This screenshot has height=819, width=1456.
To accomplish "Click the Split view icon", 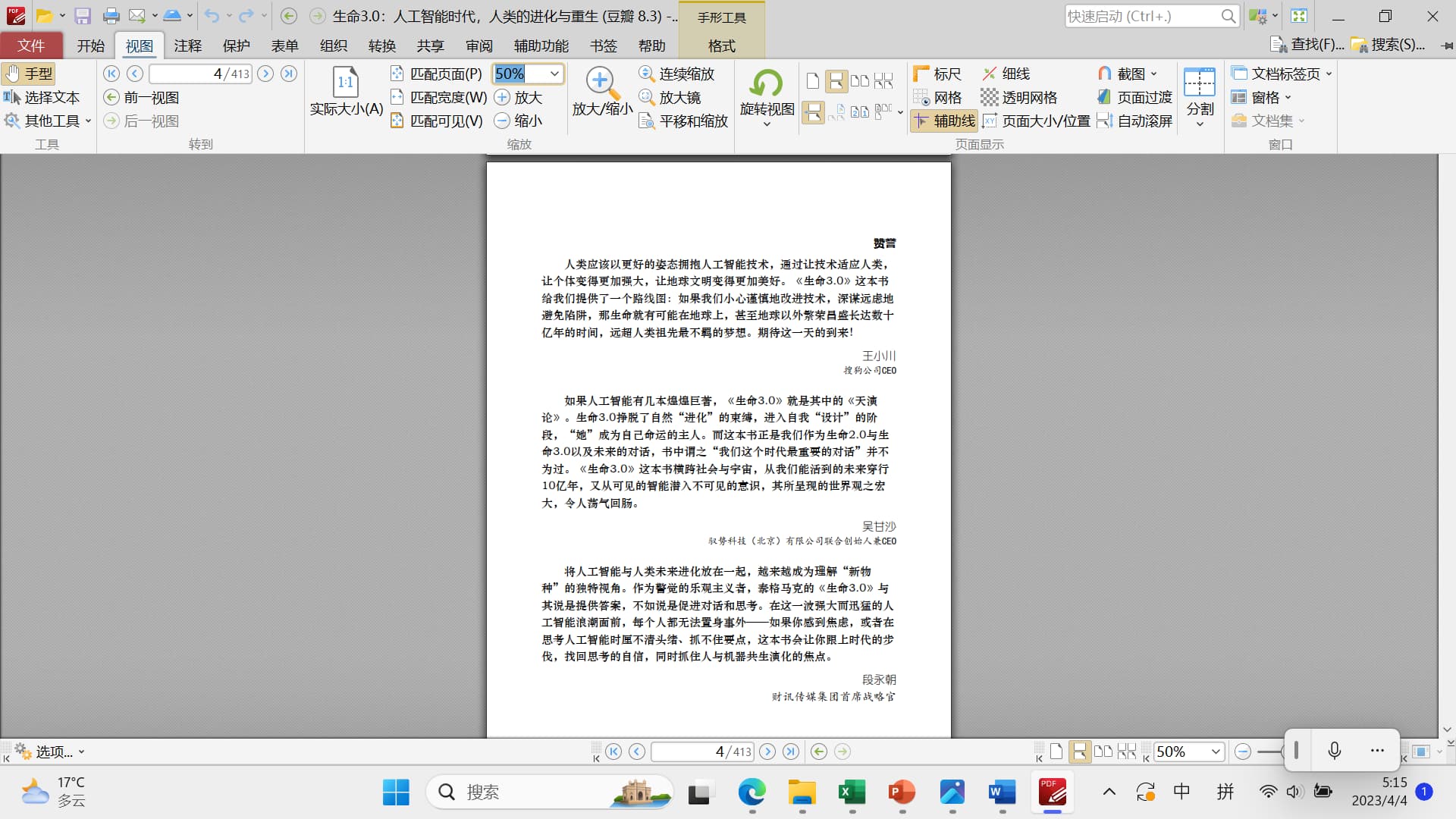I will 1199,83.
